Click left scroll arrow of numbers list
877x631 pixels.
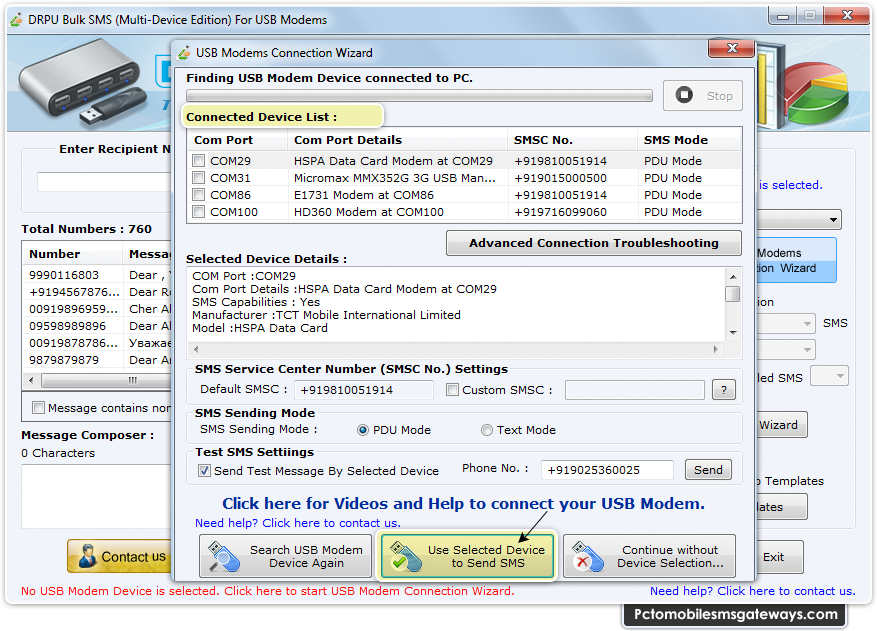pyautogui.click(x=31, y=380)
